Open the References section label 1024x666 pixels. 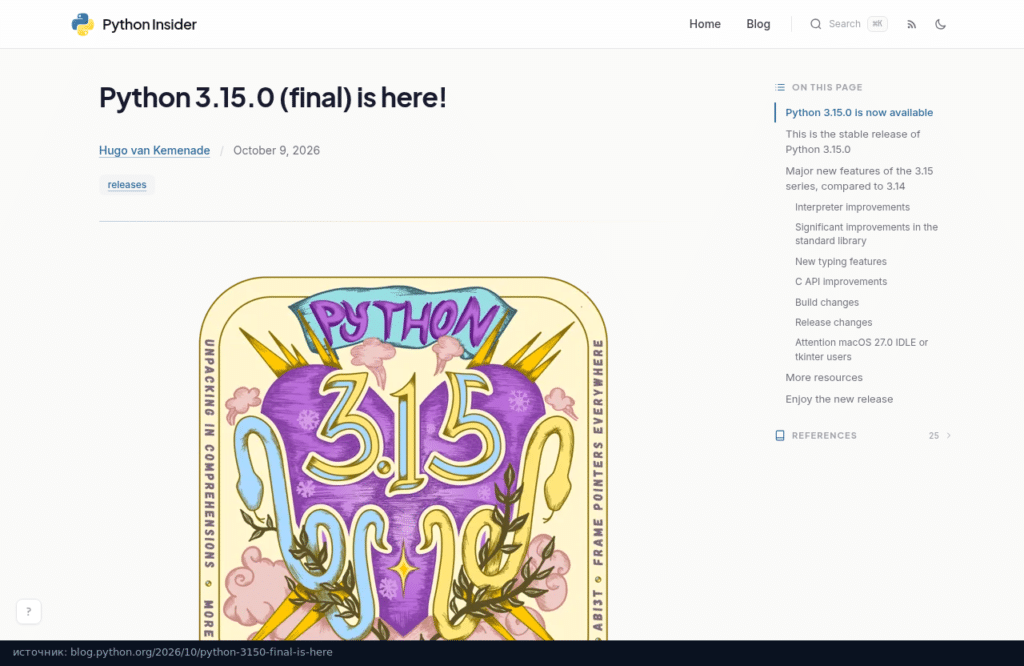tap(824, 436)
